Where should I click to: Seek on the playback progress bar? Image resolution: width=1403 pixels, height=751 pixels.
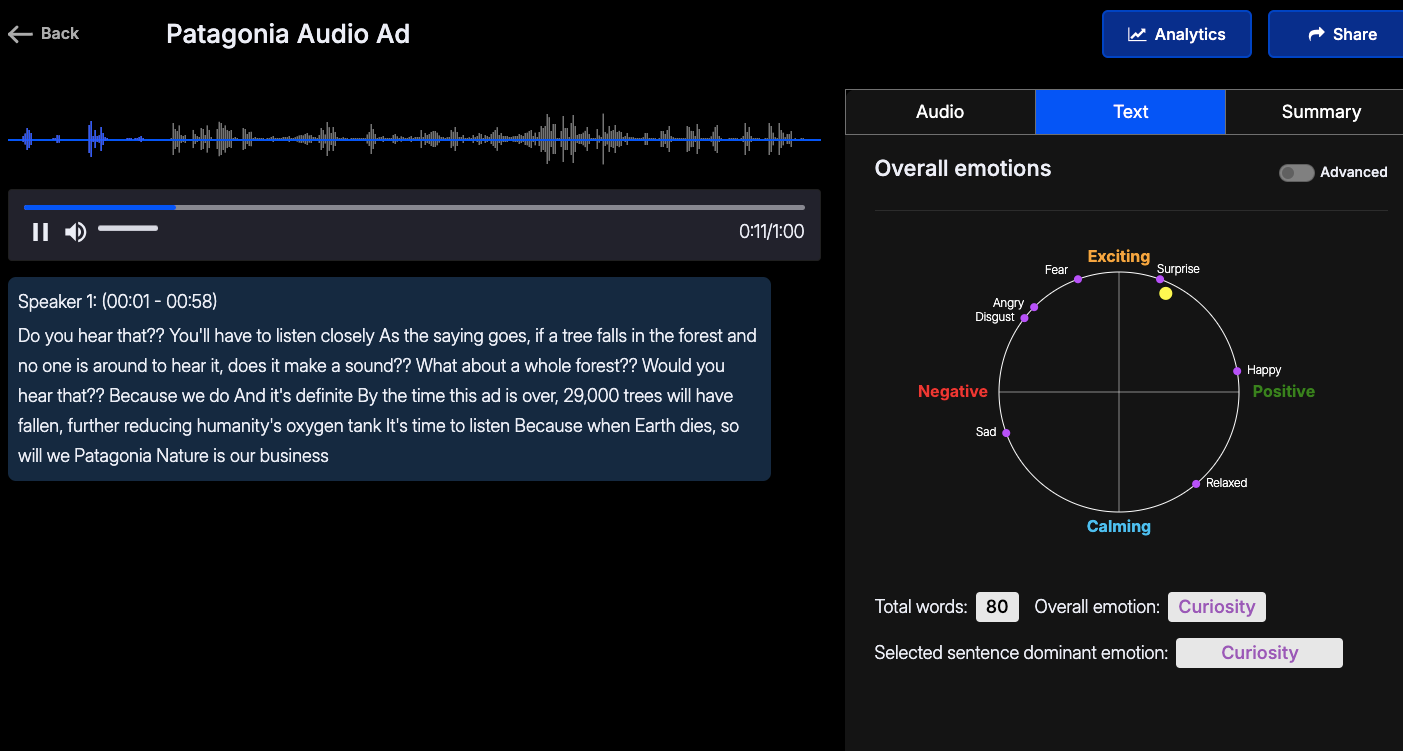click(414, 207)
